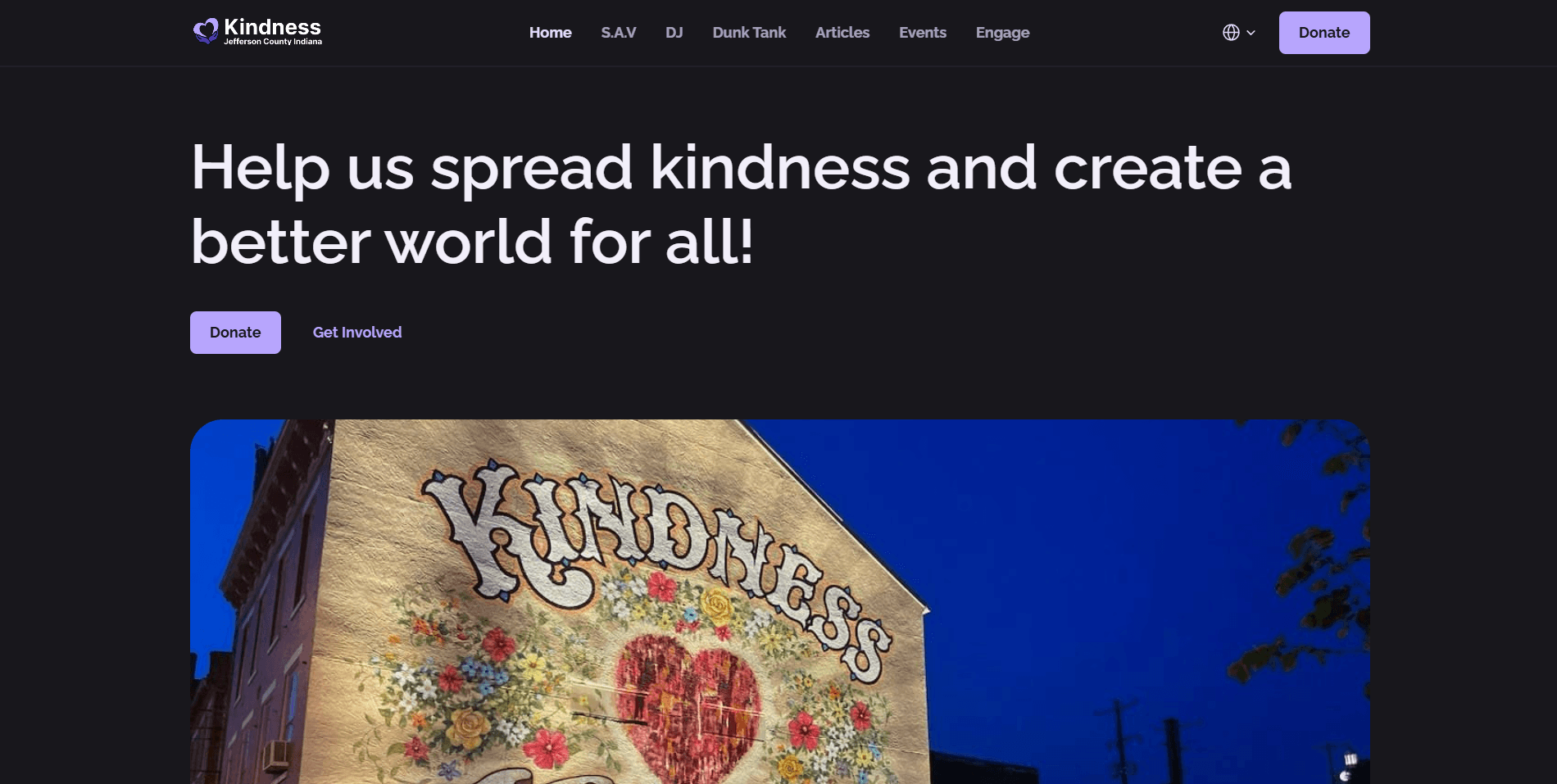Click the Donate button below the headline
The height and width of the screenshot is (784, 1557).
point(235,333)
